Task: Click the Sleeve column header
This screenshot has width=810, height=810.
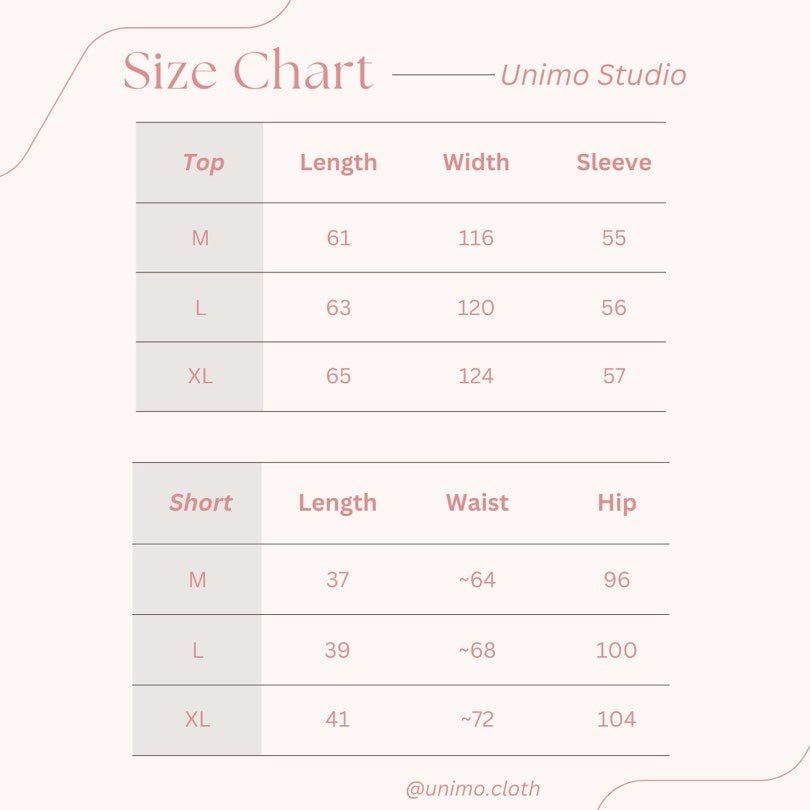Action: point(614,162)
